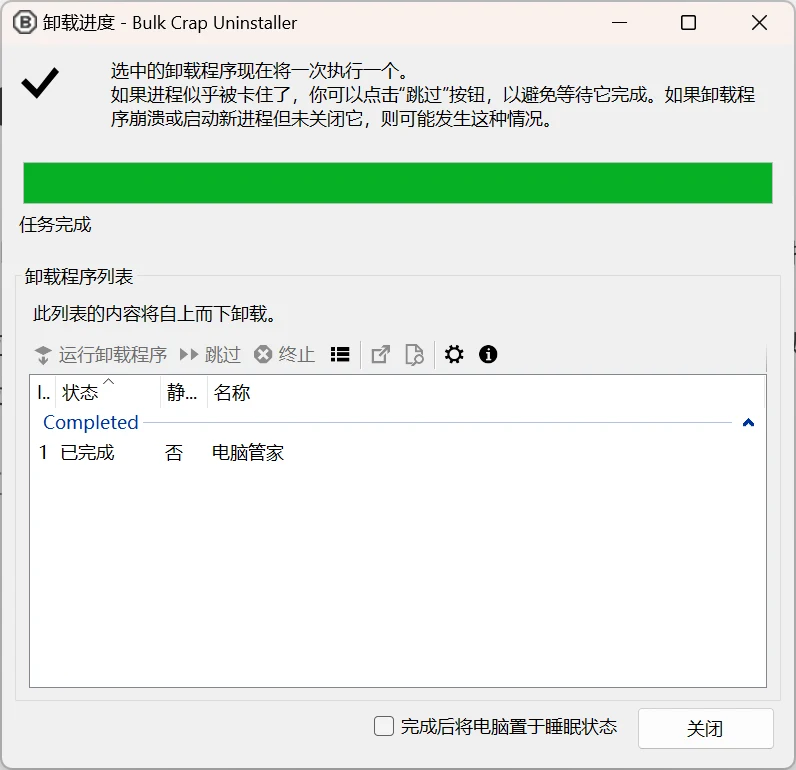Click the list view icon in toolbar
The image size is (796, 770).
point(340,354)
